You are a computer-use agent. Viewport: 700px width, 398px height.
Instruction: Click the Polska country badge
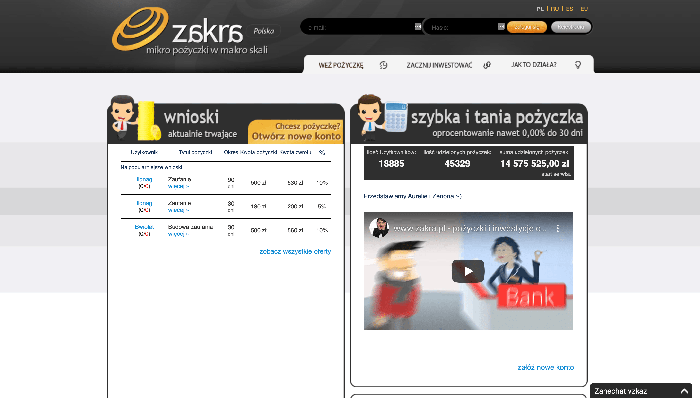pyautogui.click(x=263, y=31)
